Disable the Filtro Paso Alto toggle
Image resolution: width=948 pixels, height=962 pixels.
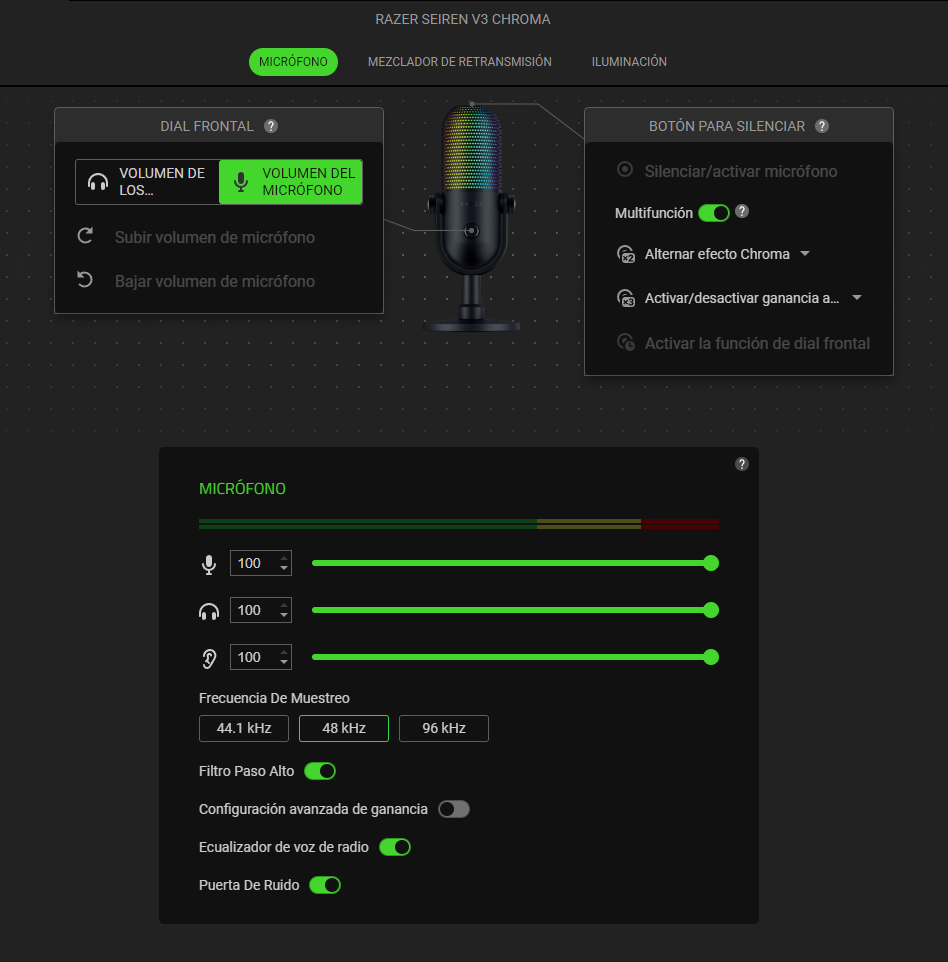coord(320,771)
